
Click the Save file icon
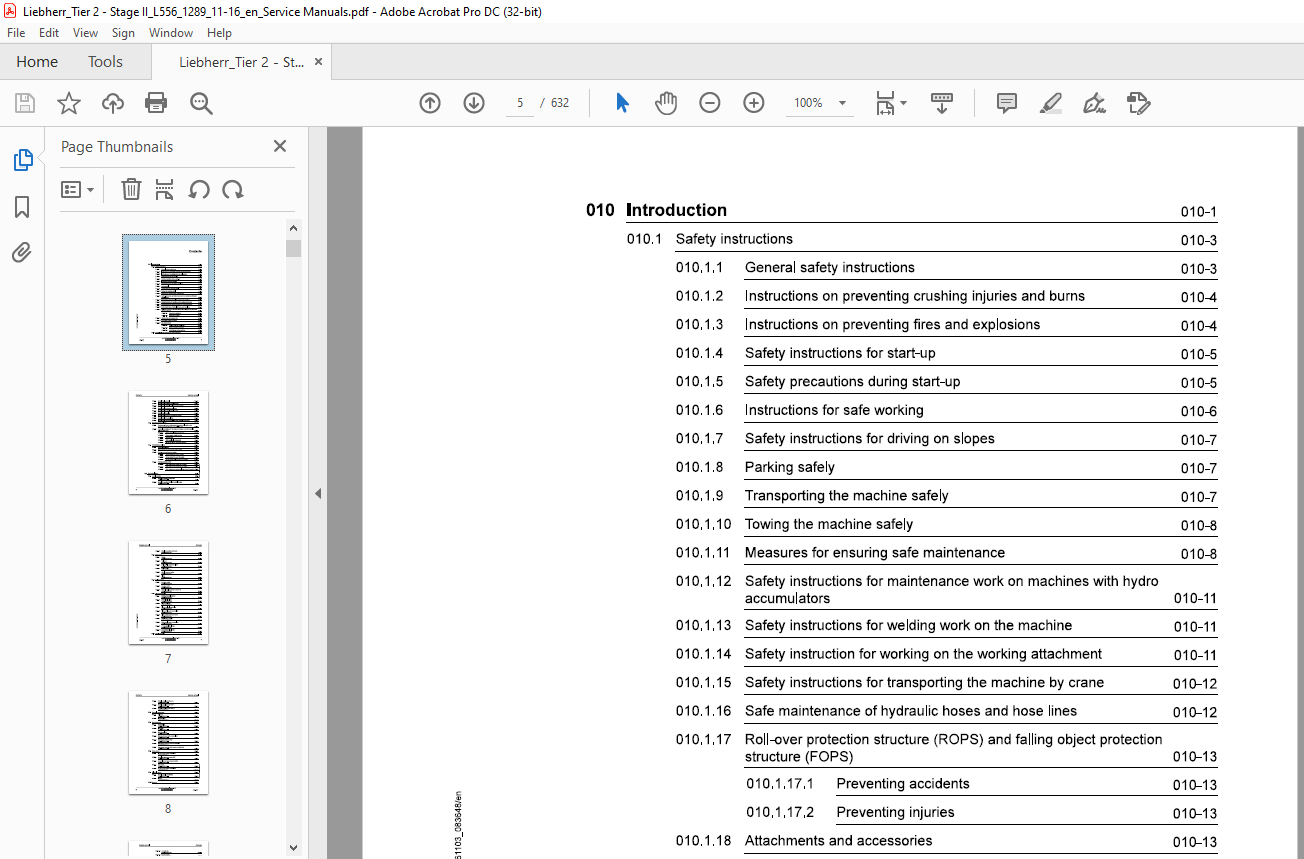click(x=25, y=103)
